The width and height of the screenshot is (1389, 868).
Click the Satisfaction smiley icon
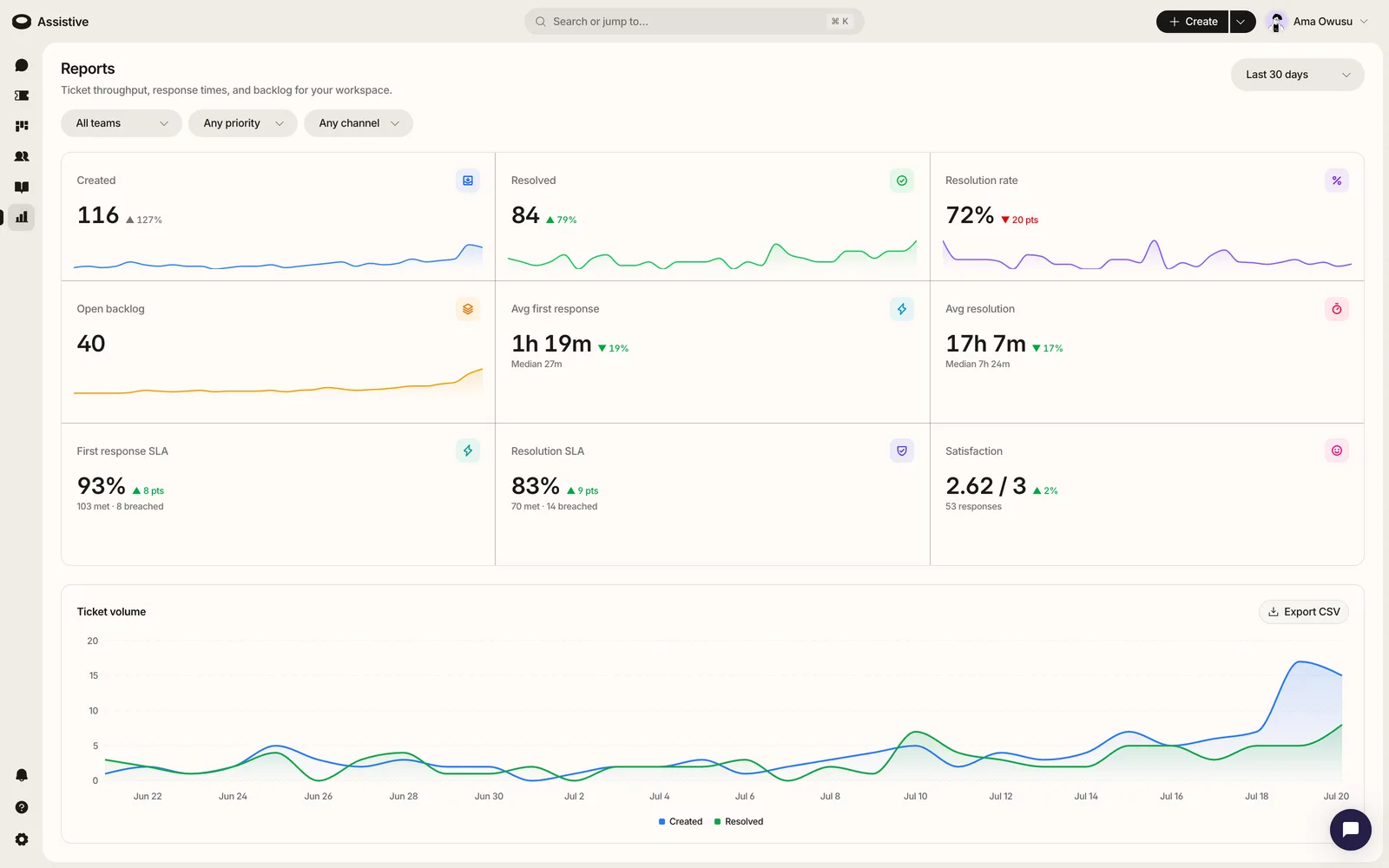(1337, 450)
